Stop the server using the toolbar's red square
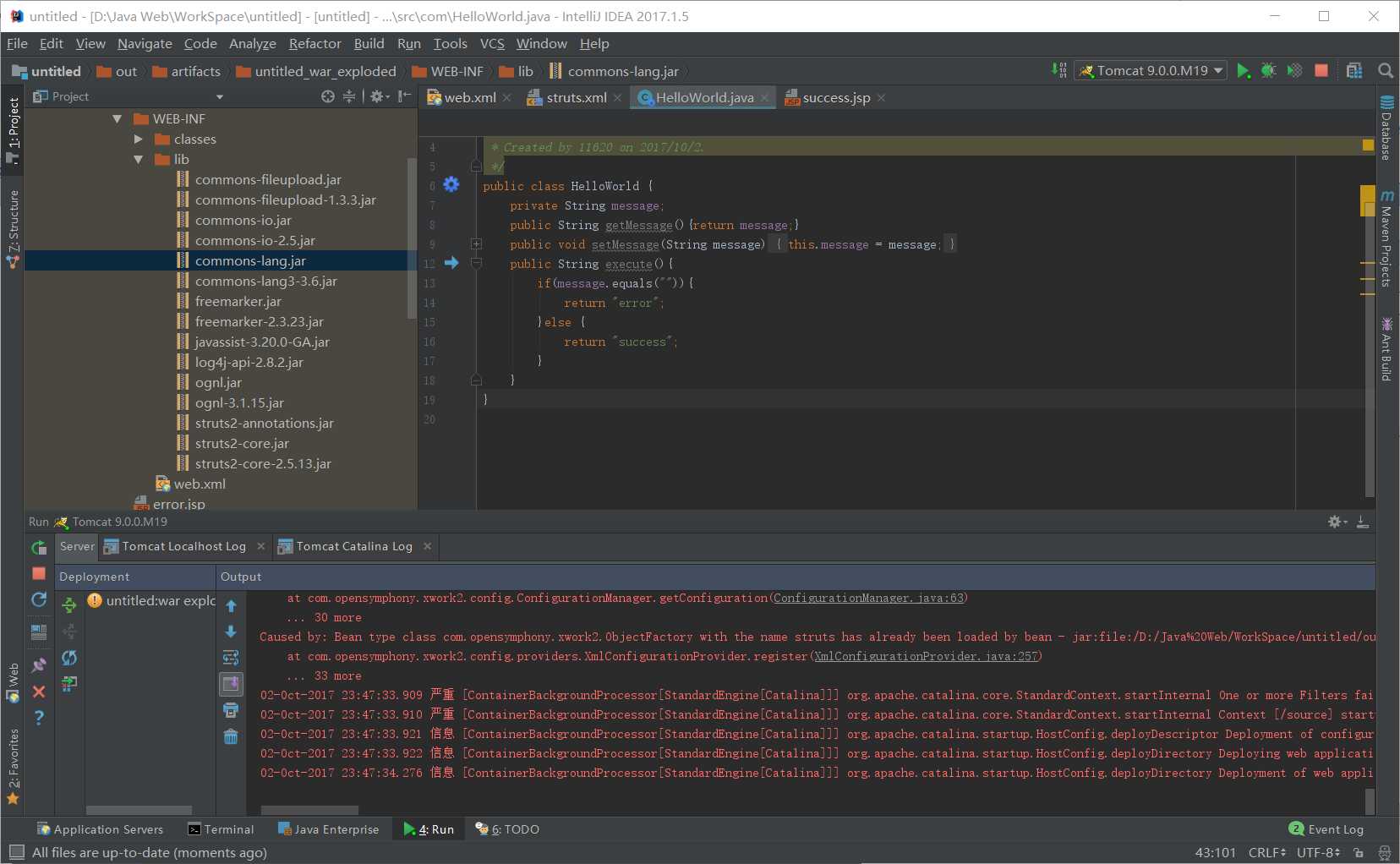 tap(1321, 71)
